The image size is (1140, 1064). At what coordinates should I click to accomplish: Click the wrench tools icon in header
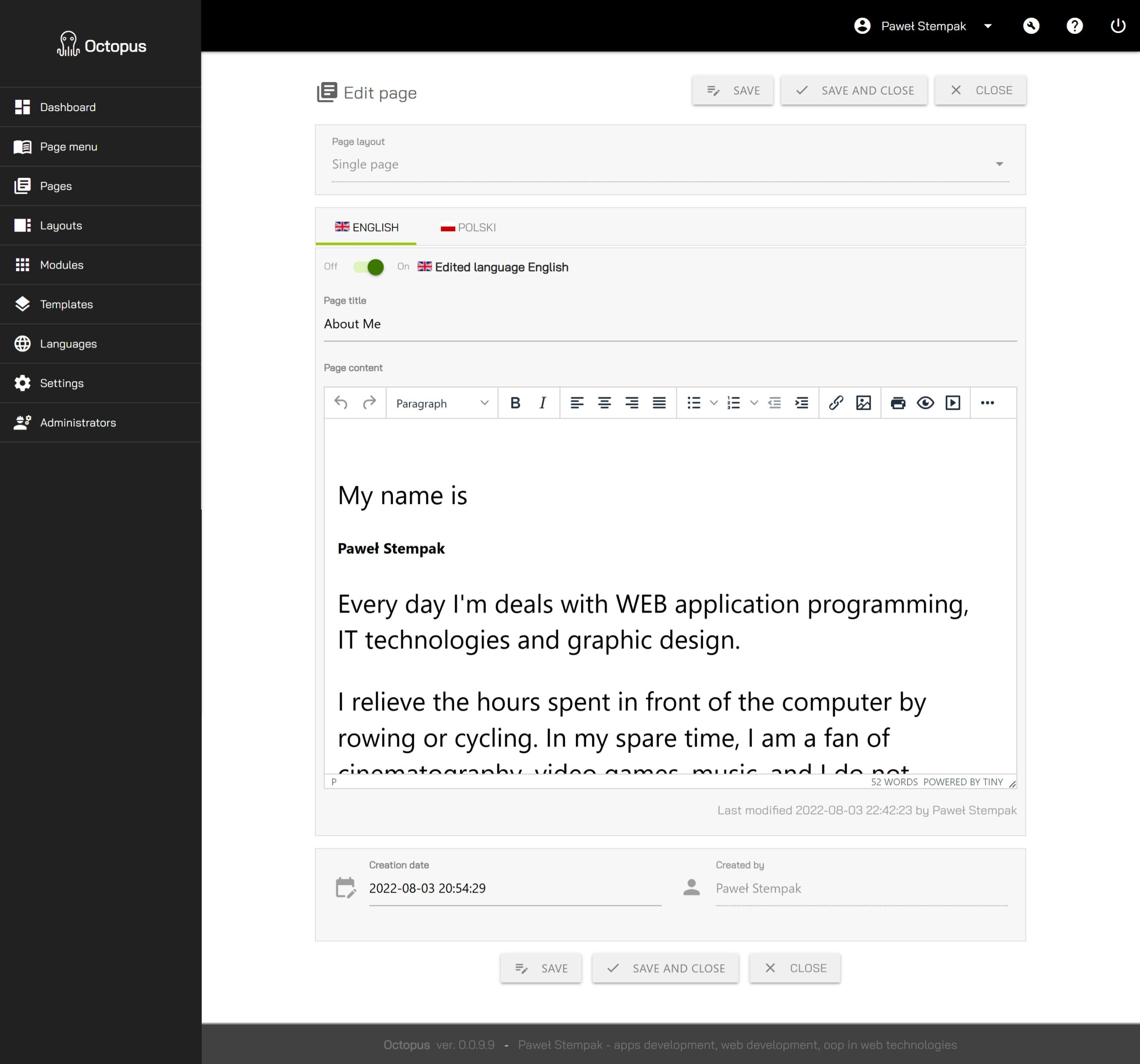[1031, 26]
